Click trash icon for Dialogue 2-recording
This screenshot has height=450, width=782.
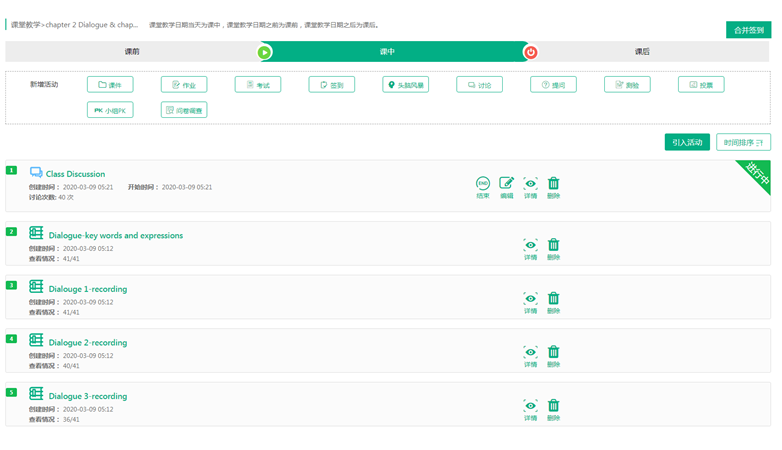[553, 352]
